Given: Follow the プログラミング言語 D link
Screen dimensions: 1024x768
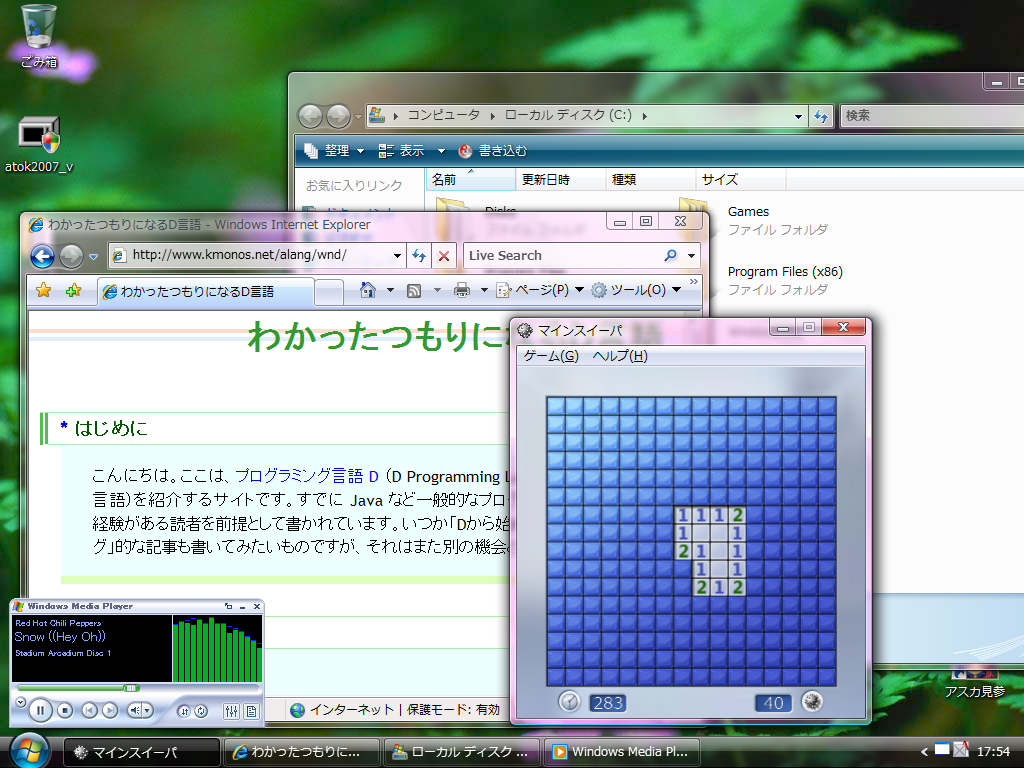Looking at the screenshot, I should point(307,476).
